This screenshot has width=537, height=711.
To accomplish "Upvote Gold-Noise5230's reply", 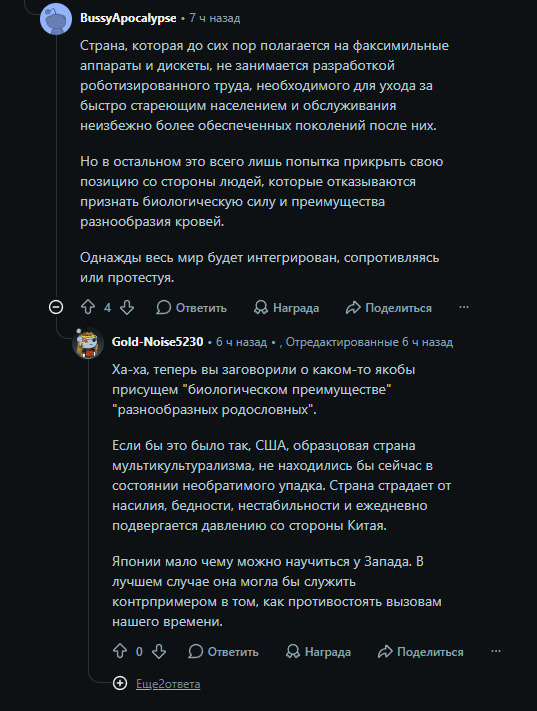I will coord(120,652).
